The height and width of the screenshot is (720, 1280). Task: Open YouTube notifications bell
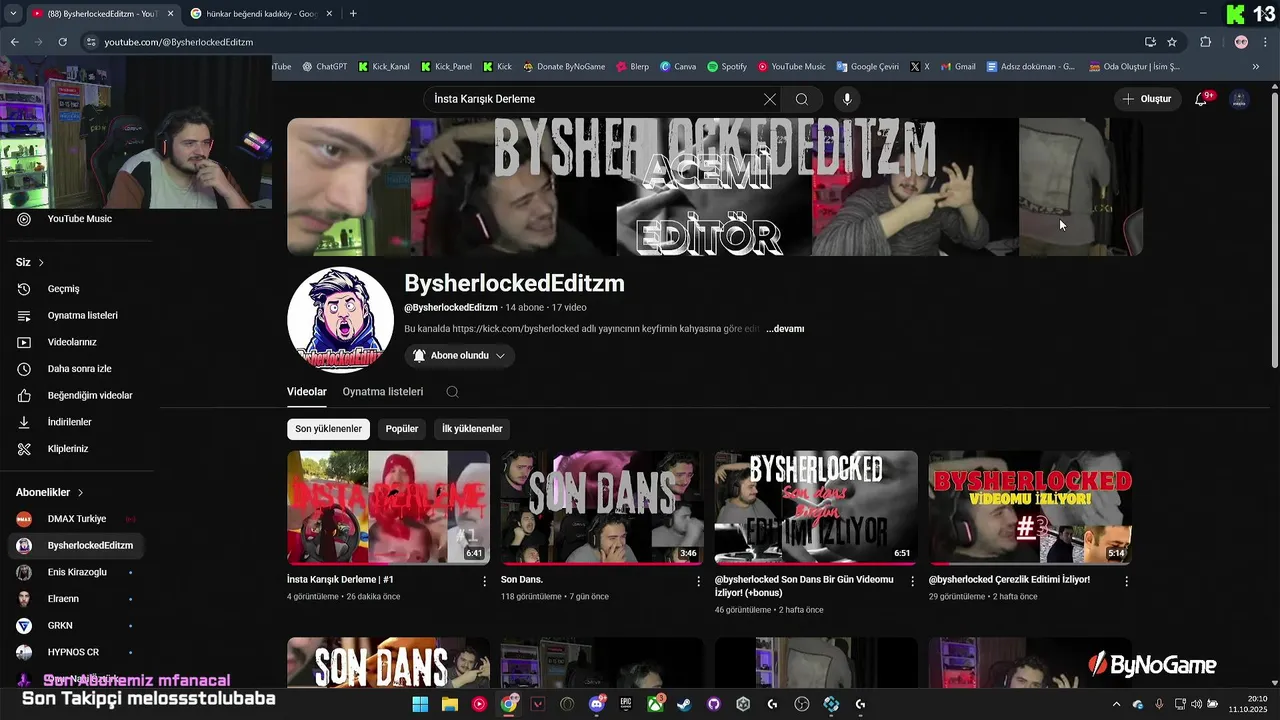[1202, 99]
